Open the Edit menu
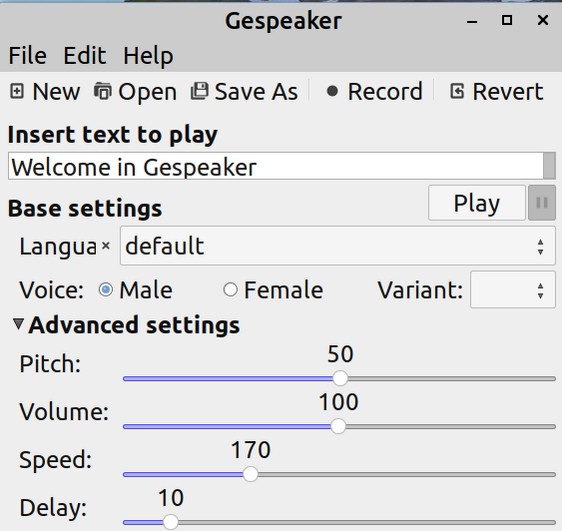562x531 pixels. 85,56
